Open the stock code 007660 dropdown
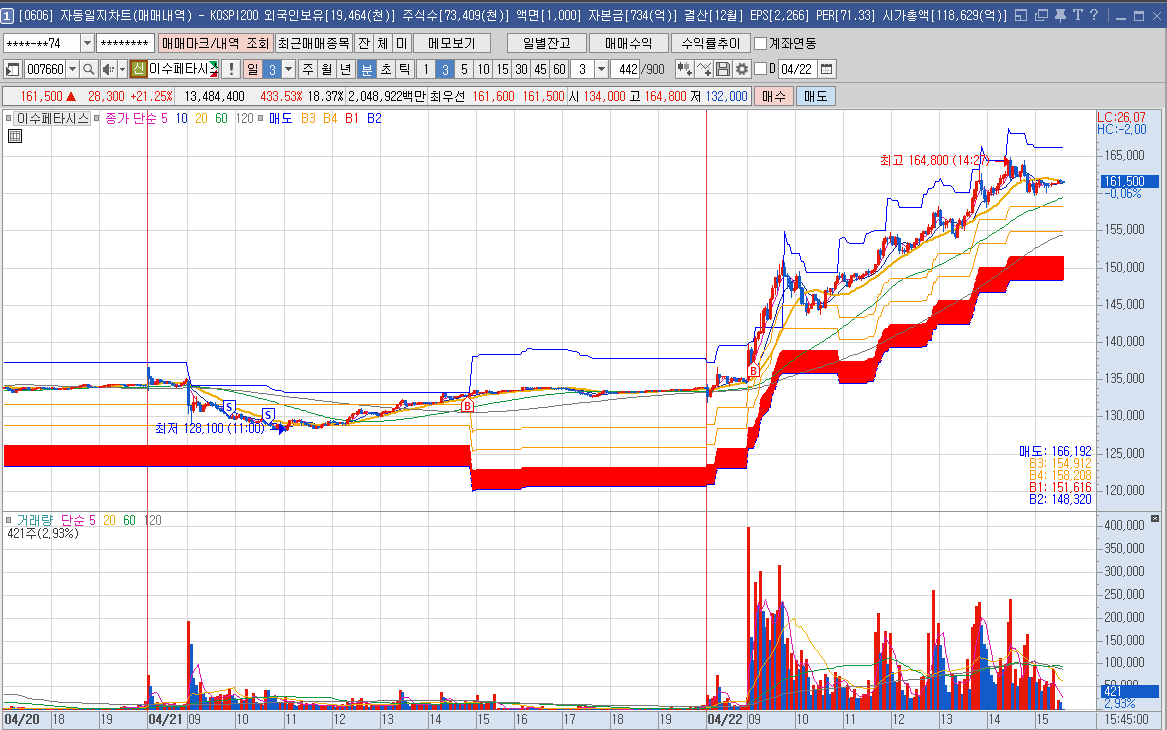 [72, 69]
